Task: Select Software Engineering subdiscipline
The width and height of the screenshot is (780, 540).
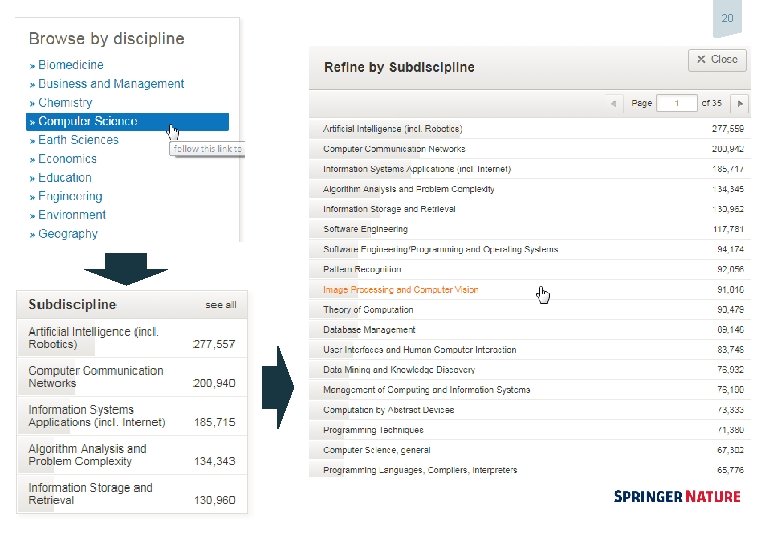Action: 365,229
